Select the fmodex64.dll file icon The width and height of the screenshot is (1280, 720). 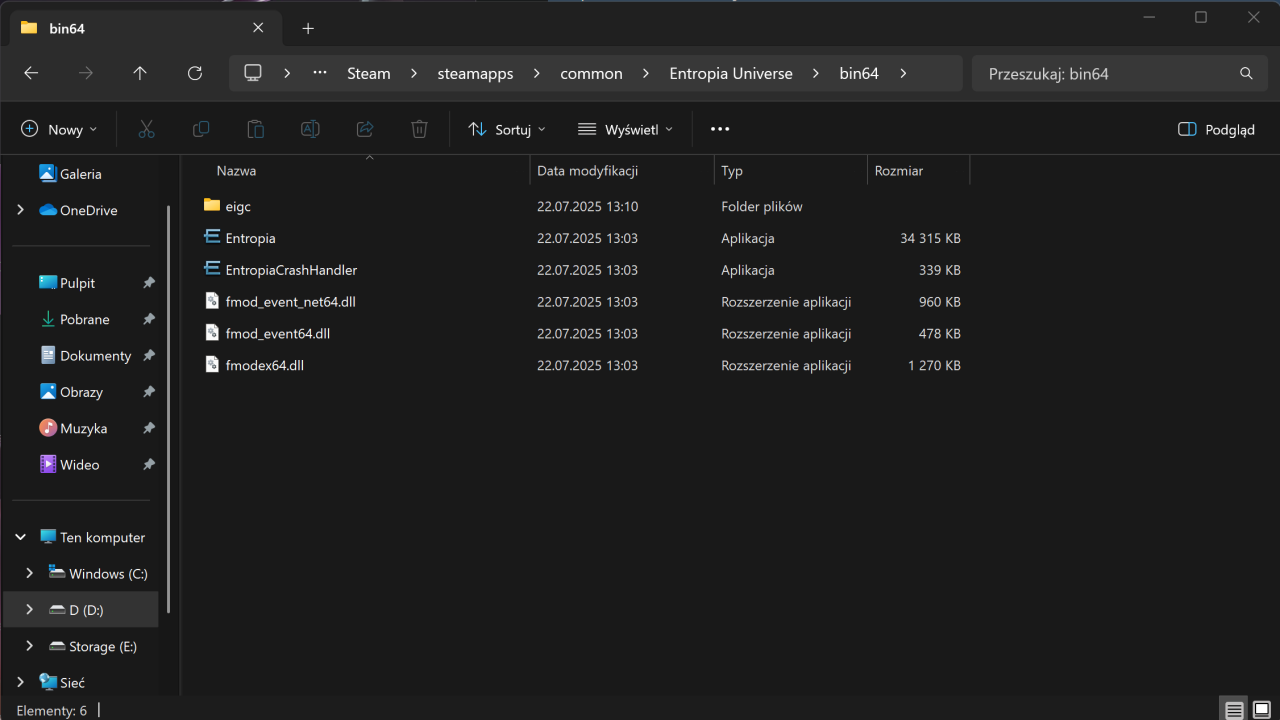[211, 365]
